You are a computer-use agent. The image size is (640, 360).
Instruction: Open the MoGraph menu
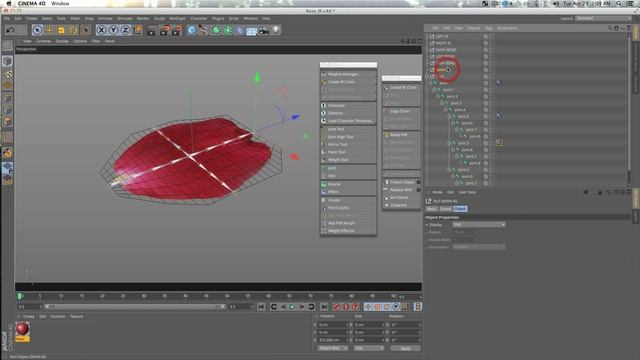(177, 18)
